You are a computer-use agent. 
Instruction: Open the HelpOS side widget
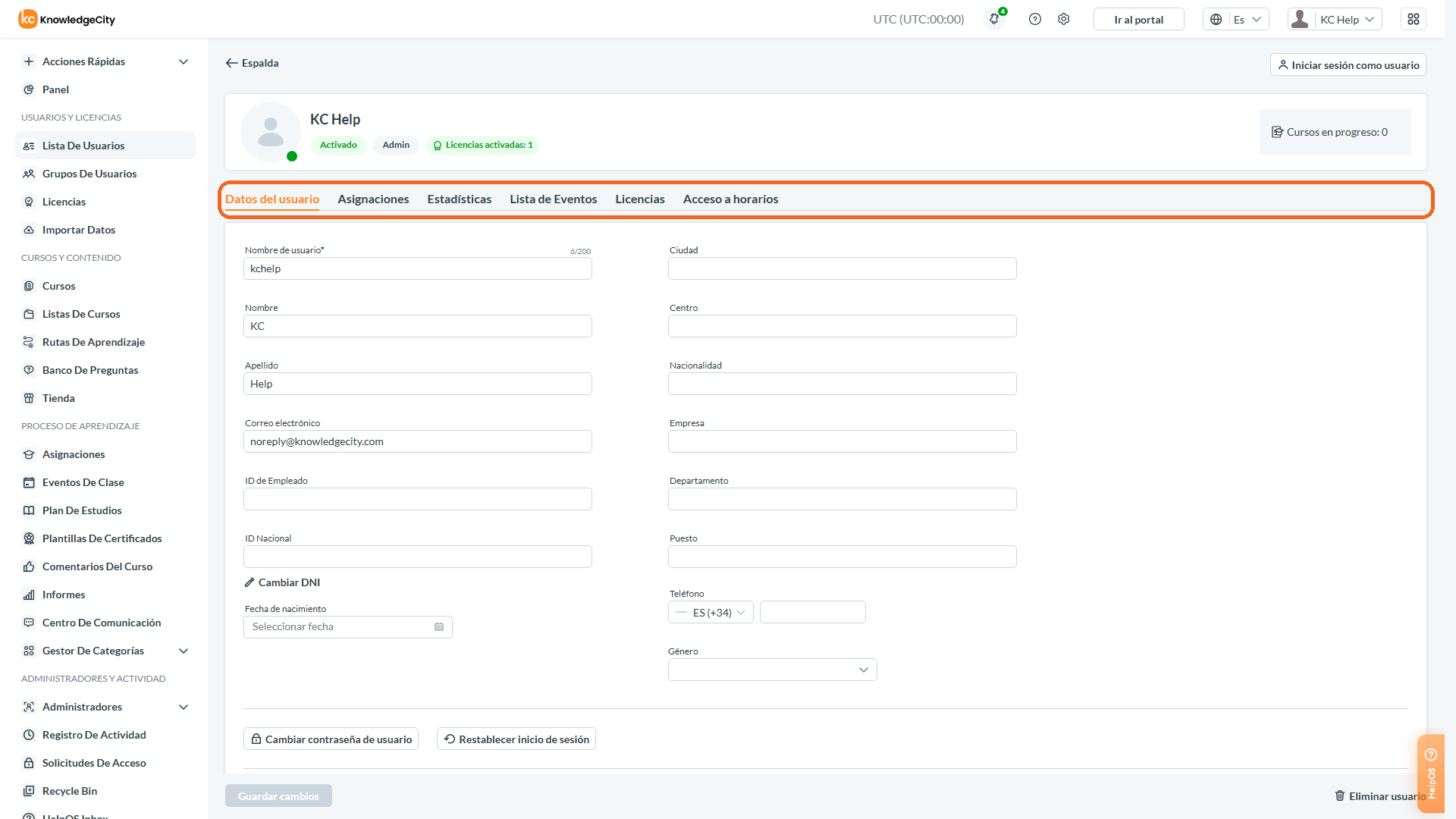click(1430, 773)
